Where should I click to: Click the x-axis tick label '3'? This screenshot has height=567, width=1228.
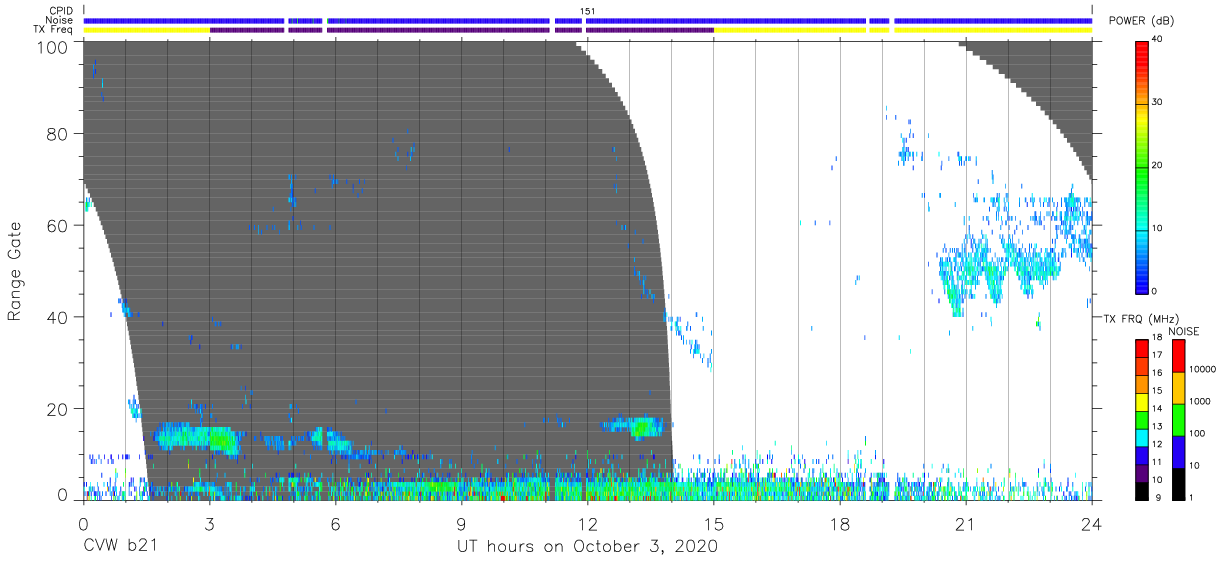pyautogui.click(x=209, y=523)
